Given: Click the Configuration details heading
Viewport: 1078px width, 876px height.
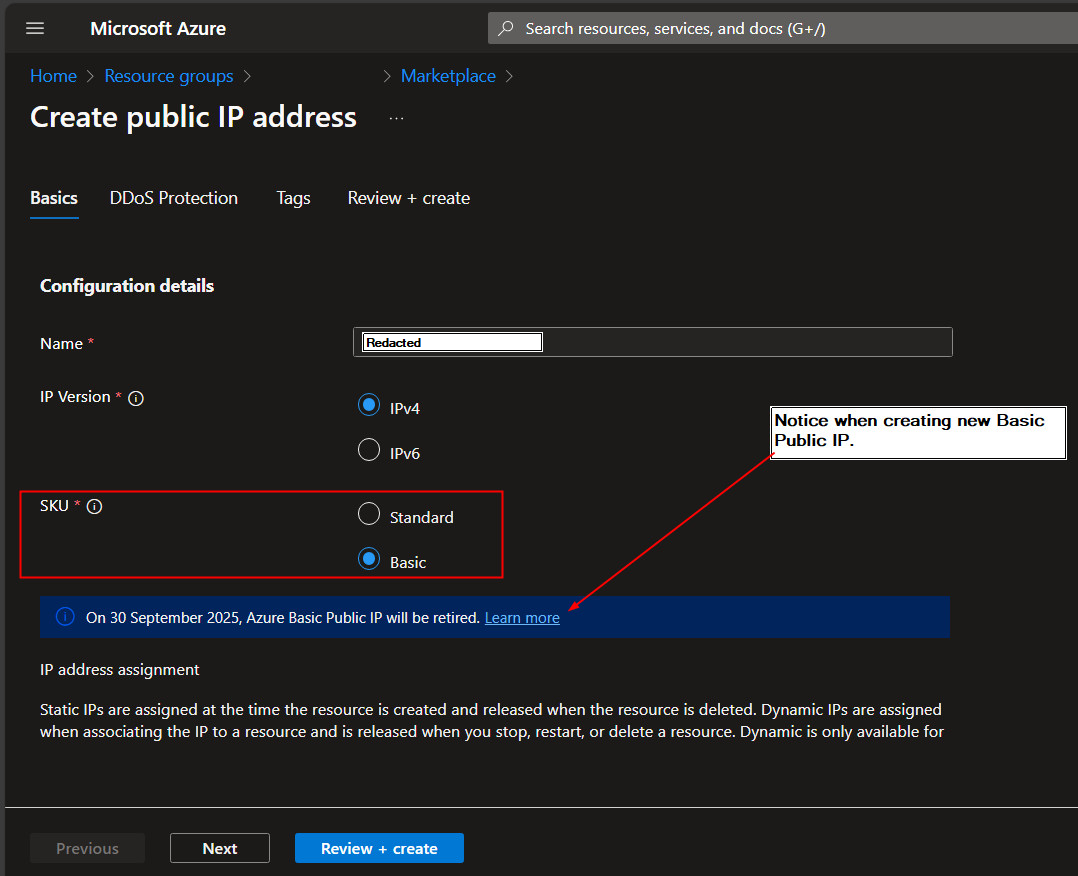Looking at the screenshot, I should coord(127,286).
